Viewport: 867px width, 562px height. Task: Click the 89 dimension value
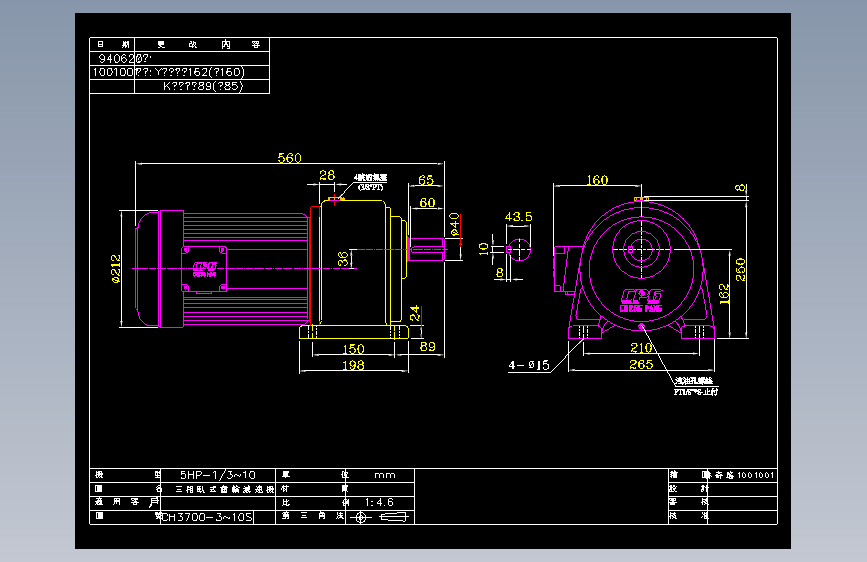[x=427, y=346]
